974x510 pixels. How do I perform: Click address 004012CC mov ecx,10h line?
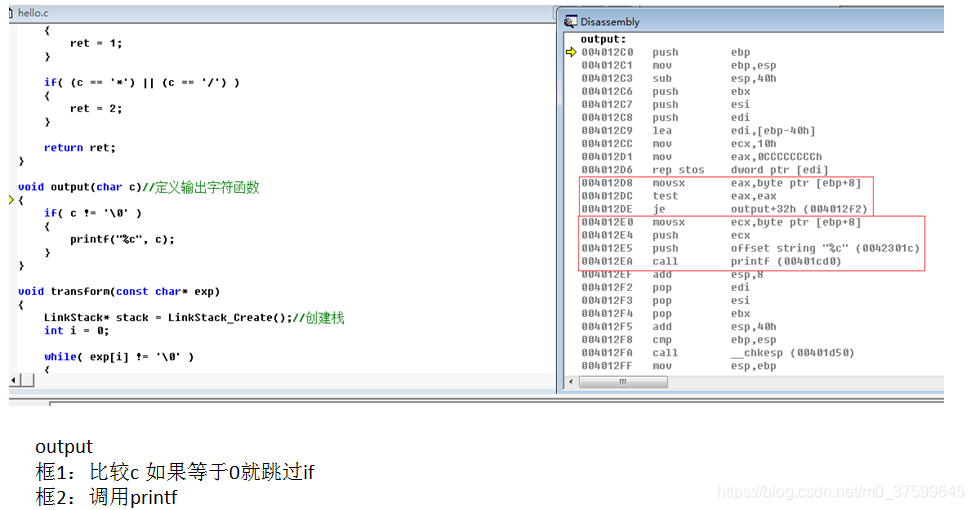(x=679, y=143)
